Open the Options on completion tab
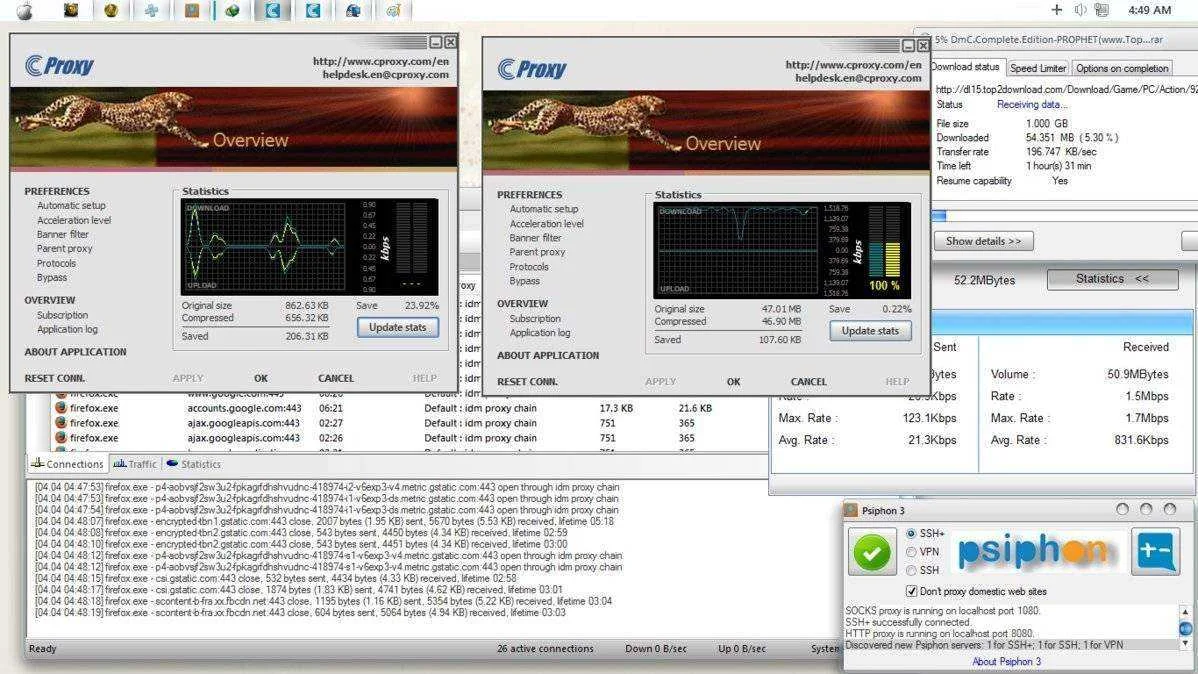 [1122, 68]
